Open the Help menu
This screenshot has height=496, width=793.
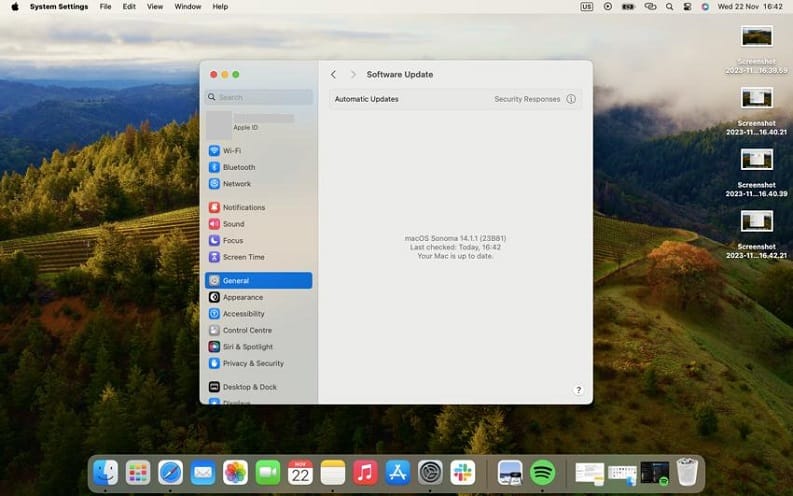point(220,7)
